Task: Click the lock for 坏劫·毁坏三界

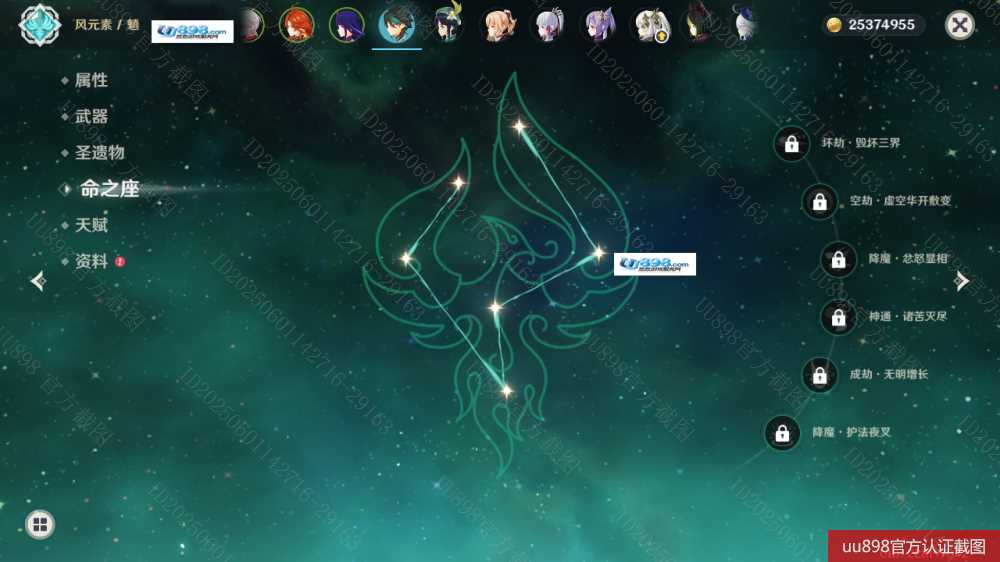Action: click(x=791, y=144)
